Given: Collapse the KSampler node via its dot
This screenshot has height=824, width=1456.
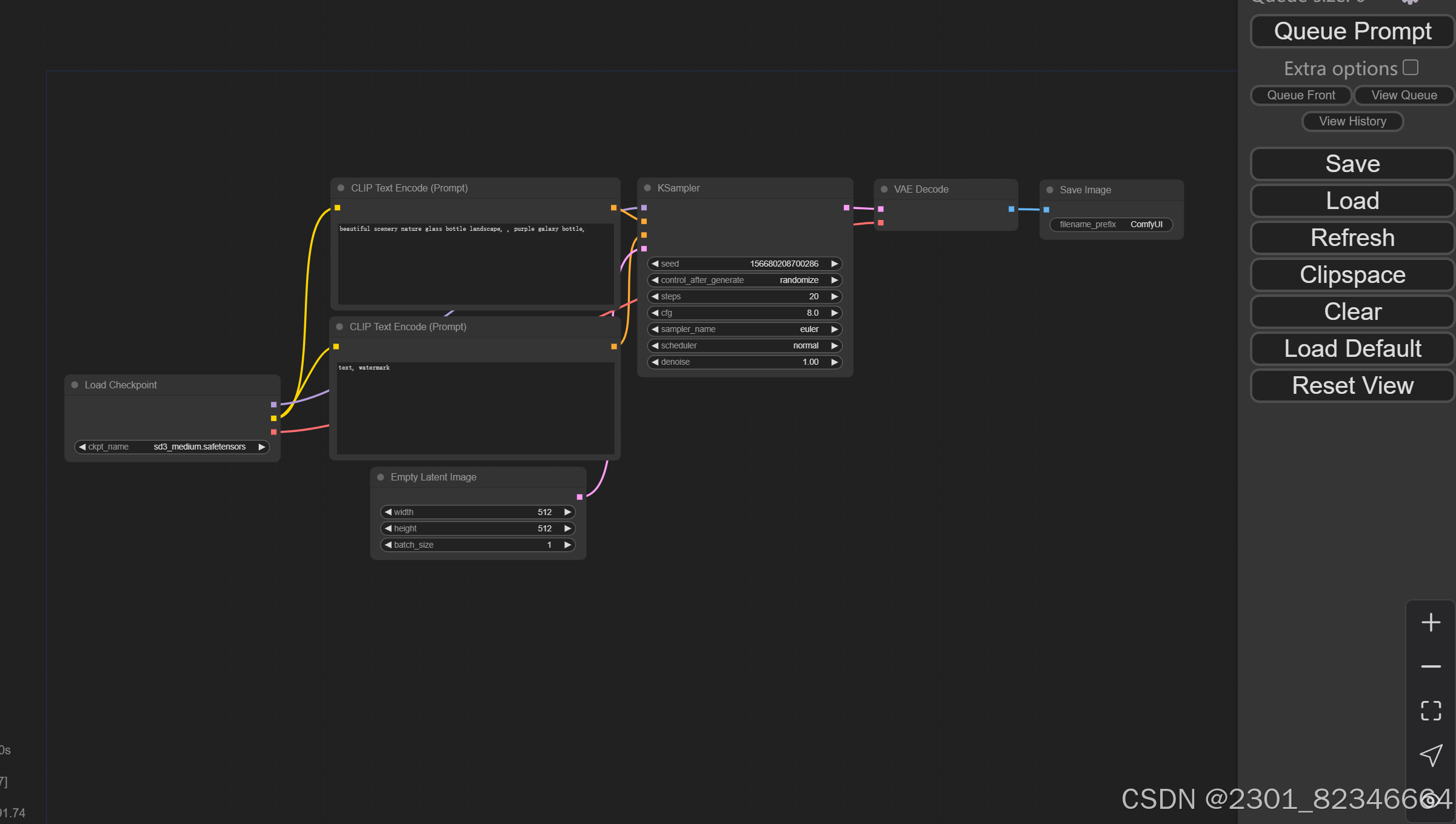Looking at the screenshot, I should tap(647, 188).
